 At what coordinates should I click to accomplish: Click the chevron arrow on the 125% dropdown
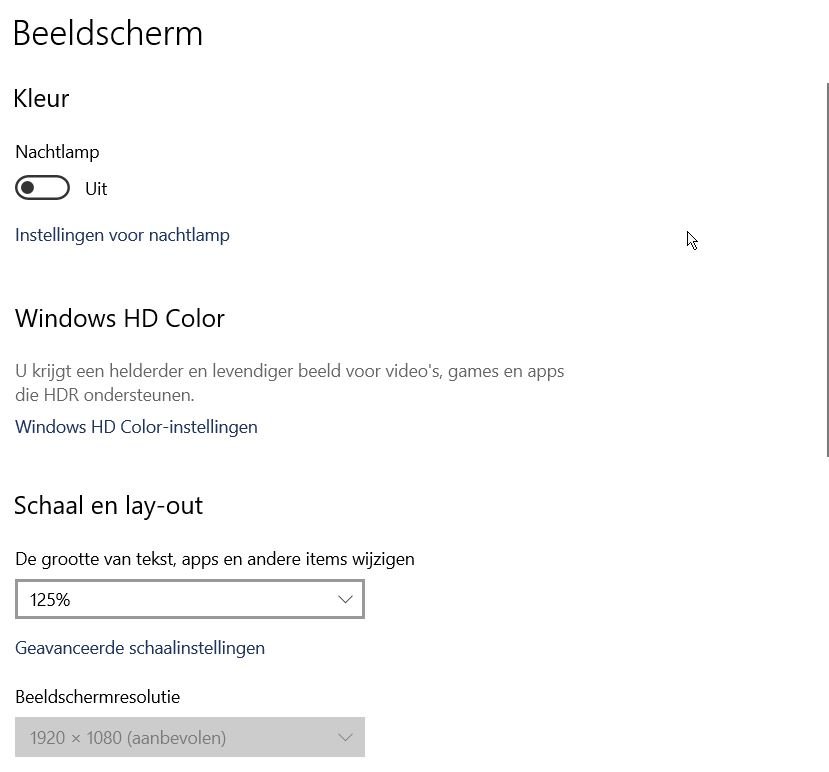coord(345,600)
